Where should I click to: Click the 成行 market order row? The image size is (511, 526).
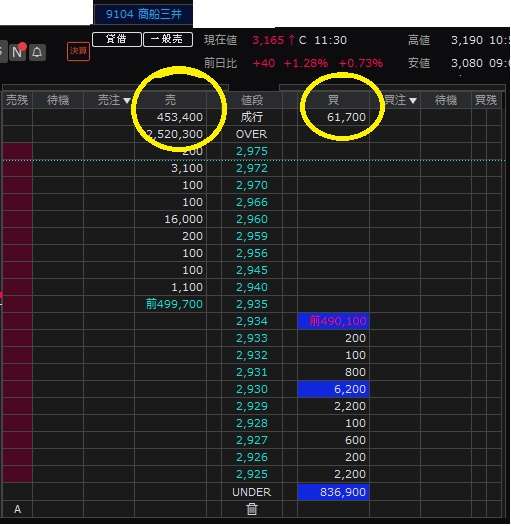[x=252, y=117]
